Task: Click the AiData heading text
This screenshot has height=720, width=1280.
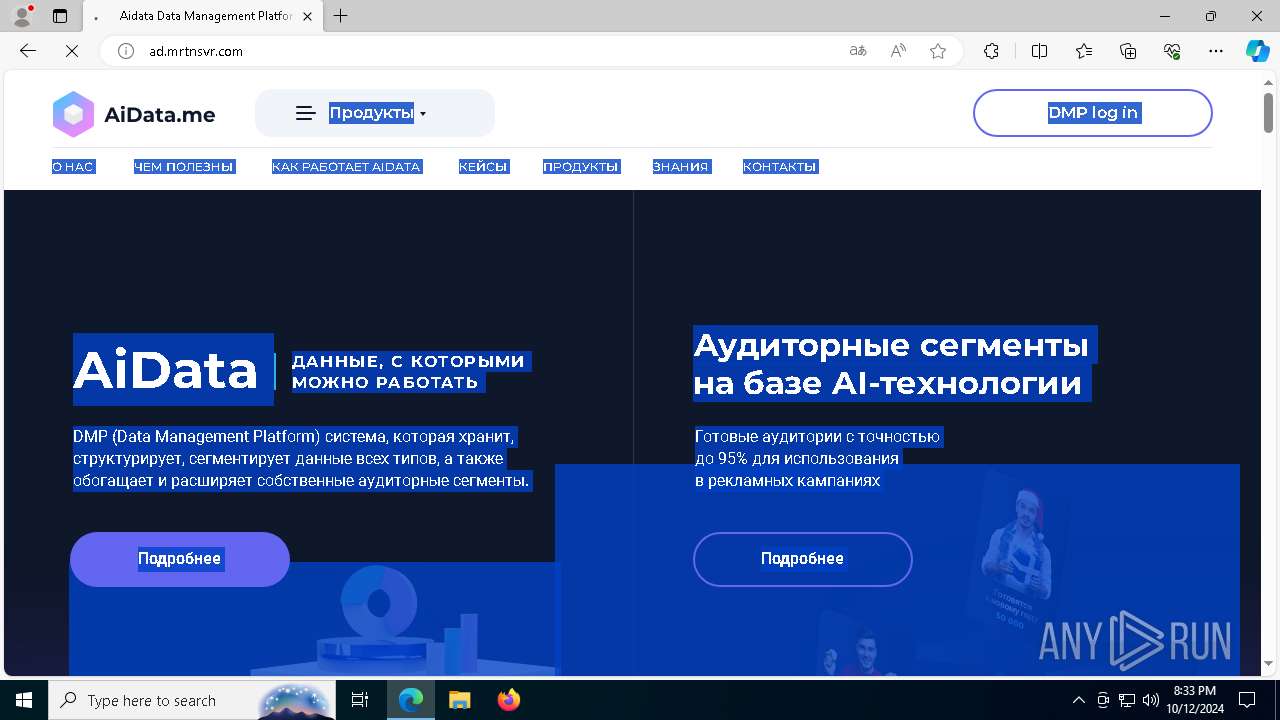Action: click(x=166, y=370)
